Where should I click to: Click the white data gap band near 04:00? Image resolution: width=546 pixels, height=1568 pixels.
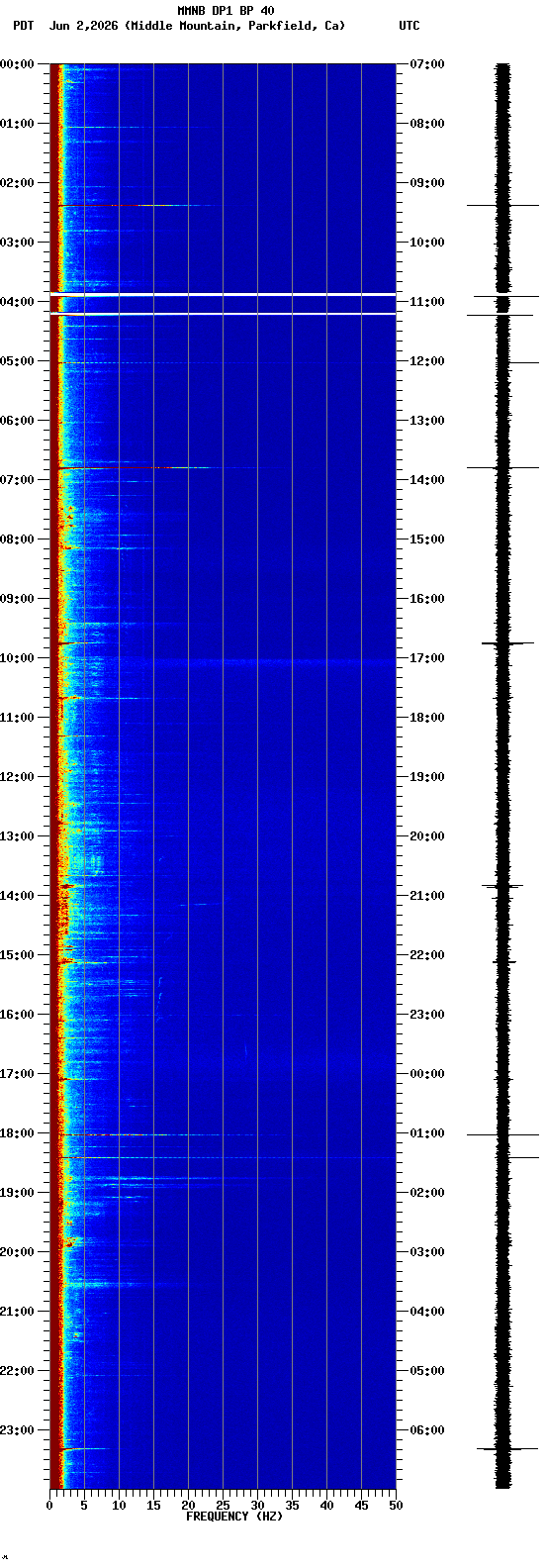pyautogui.click(x=223, y=295)
